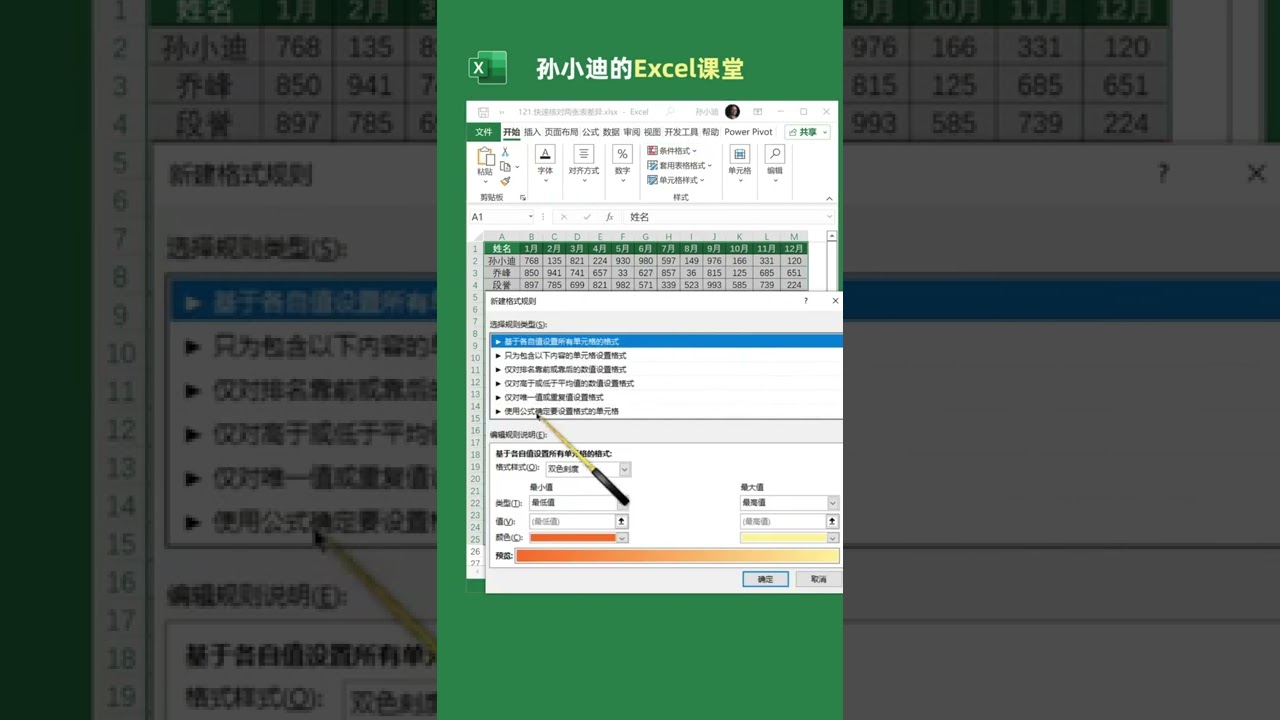
Task: Open the 字体 font group icon
Action: 545,154
